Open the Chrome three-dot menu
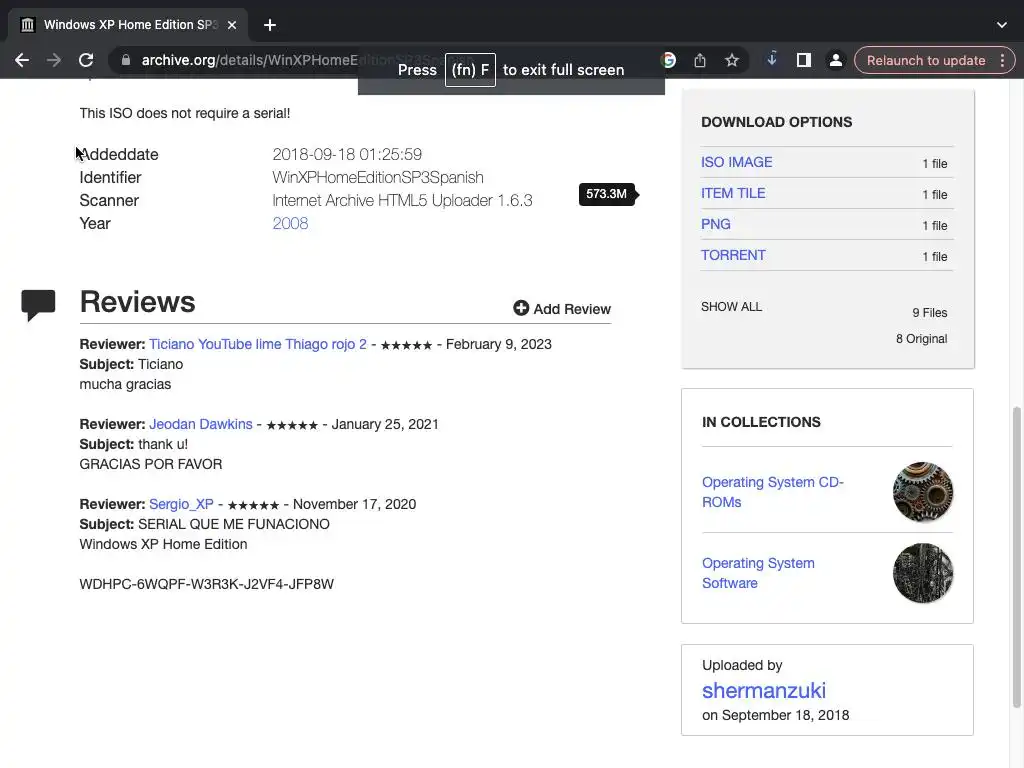 click(1002, 60)
